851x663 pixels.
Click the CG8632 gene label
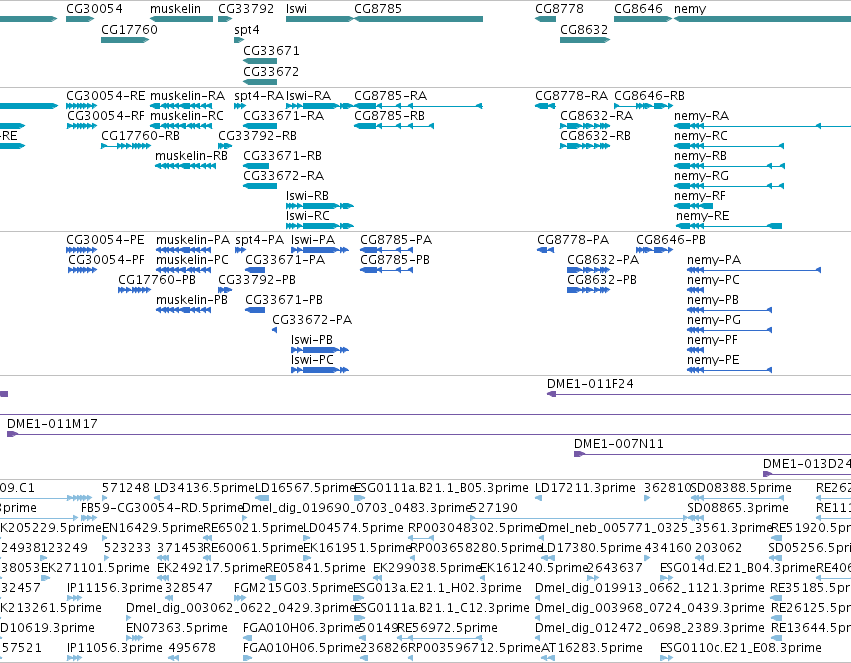click(584, 30)
